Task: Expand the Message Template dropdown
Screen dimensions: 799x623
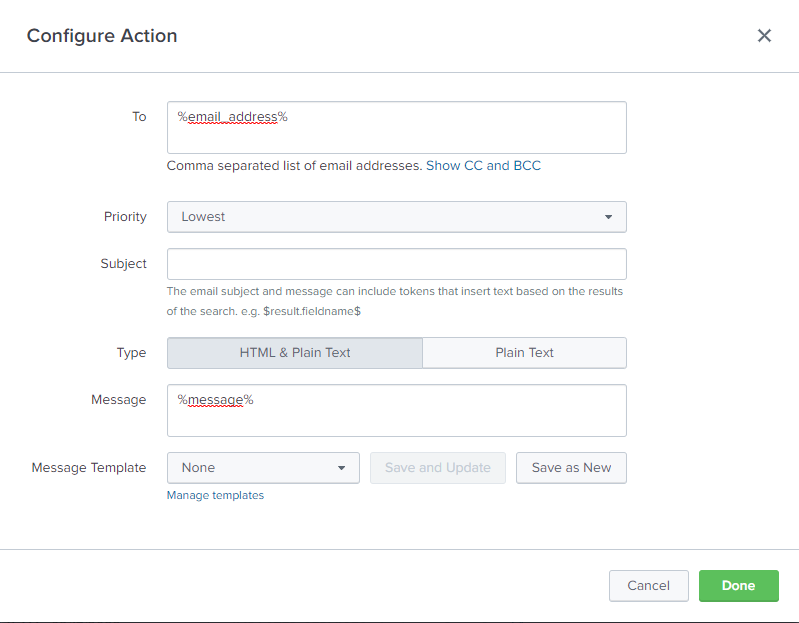Action: coord(262,468)
